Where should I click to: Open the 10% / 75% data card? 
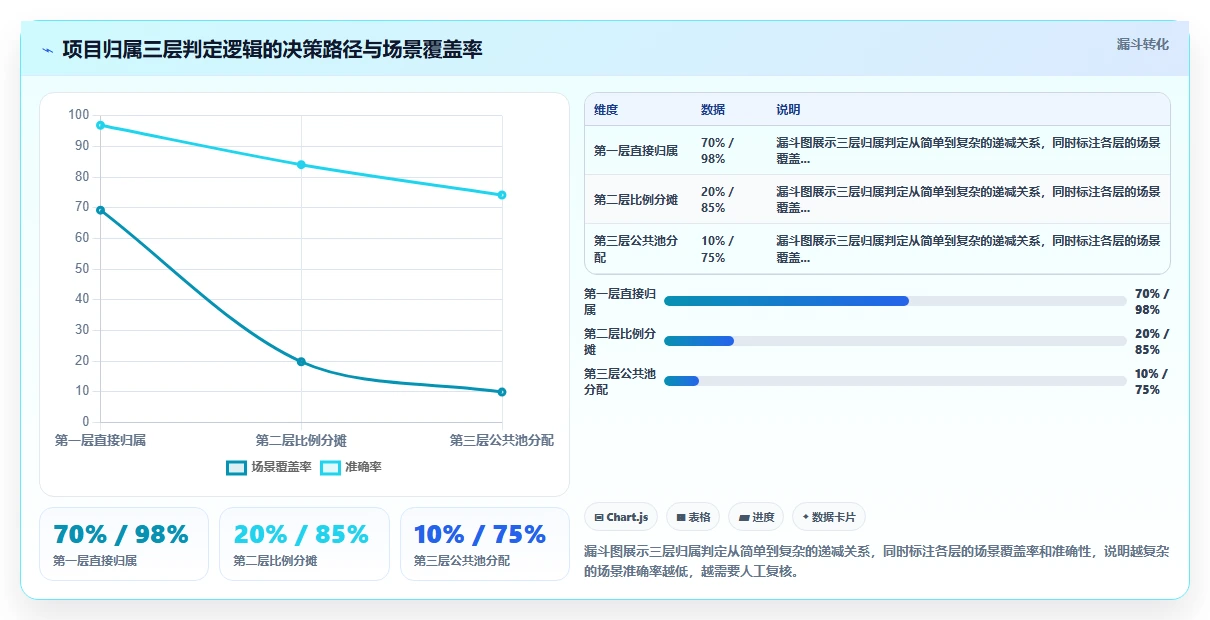(x=485, y=544)
